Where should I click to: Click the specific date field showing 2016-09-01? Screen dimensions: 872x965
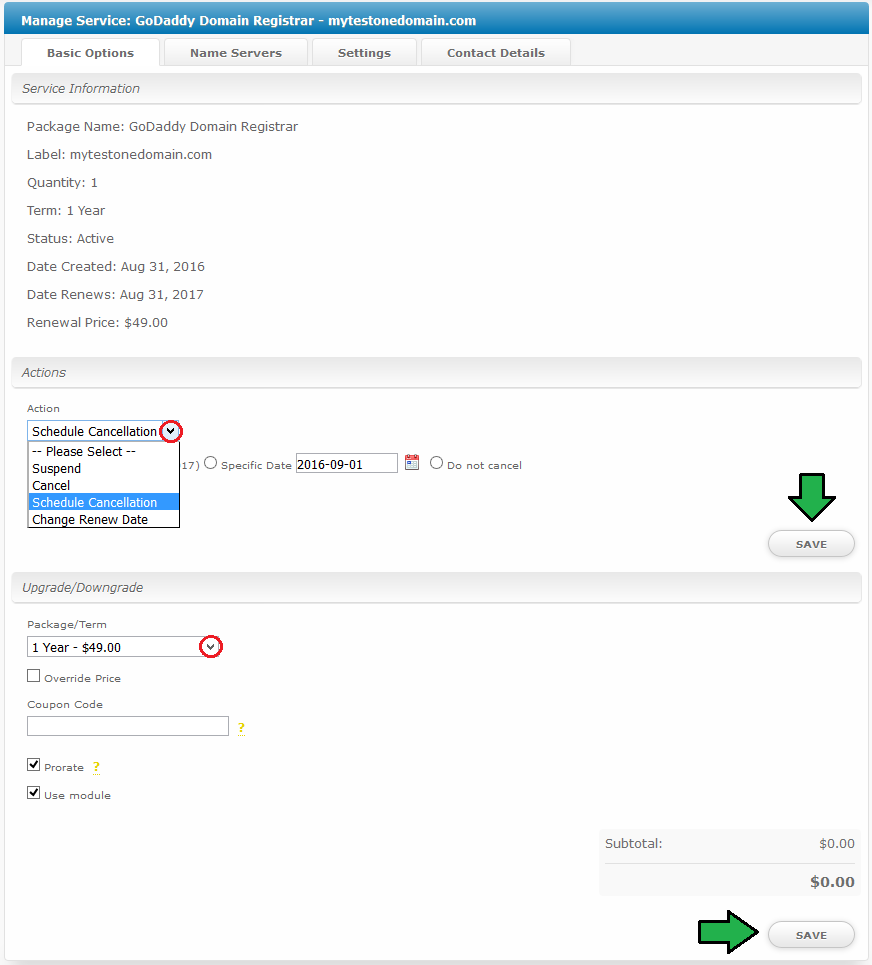pyautogui.click(x=346, y=463)
